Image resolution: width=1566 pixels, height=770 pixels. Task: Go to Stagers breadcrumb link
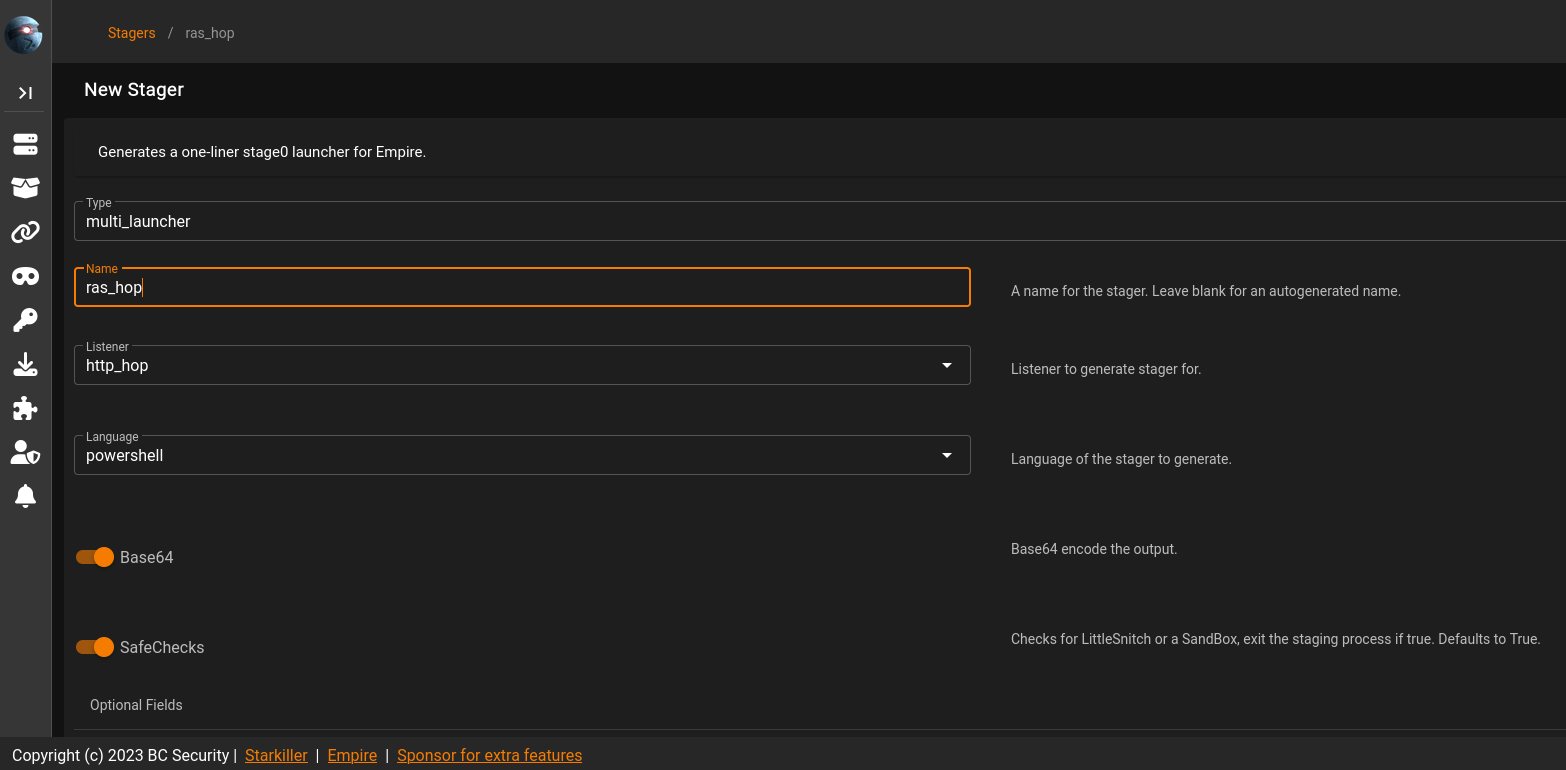(x=131, y=33)
